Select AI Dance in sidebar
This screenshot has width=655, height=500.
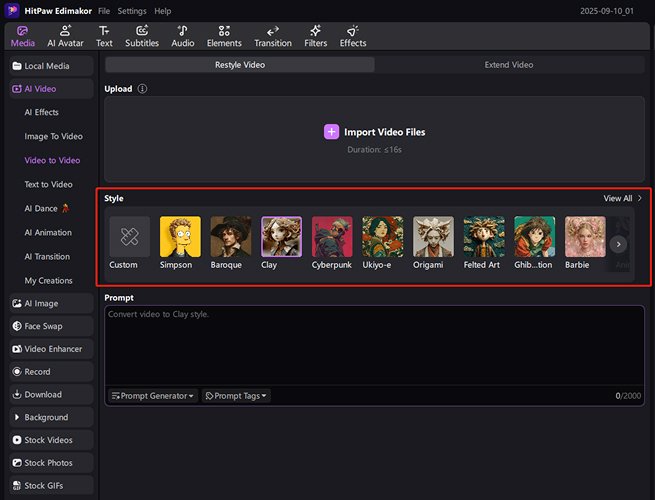[46, 208]
